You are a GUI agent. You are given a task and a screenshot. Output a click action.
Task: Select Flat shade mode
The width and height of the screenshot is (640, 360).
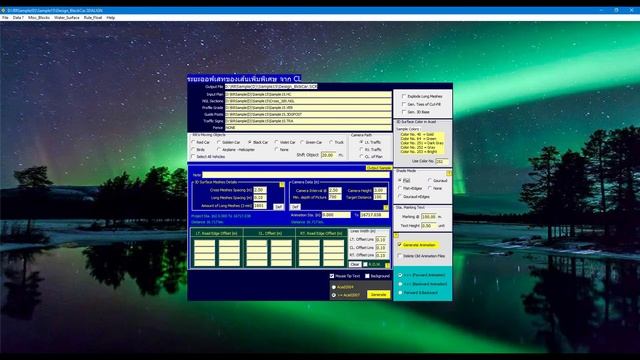pos(400,180)
